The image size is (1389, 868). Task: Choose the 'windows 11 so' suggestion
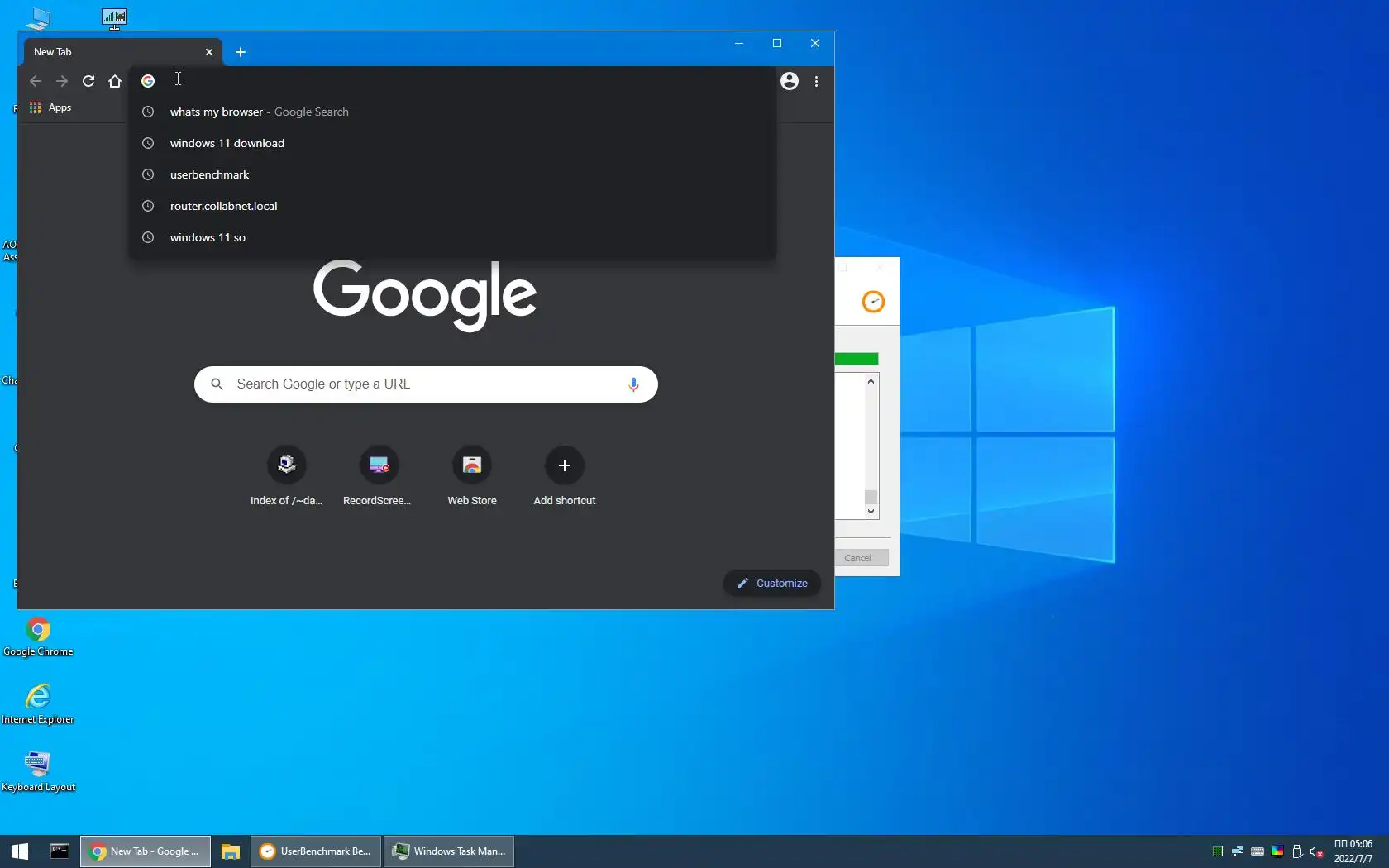pyautogui.click(x=452, y=237)
